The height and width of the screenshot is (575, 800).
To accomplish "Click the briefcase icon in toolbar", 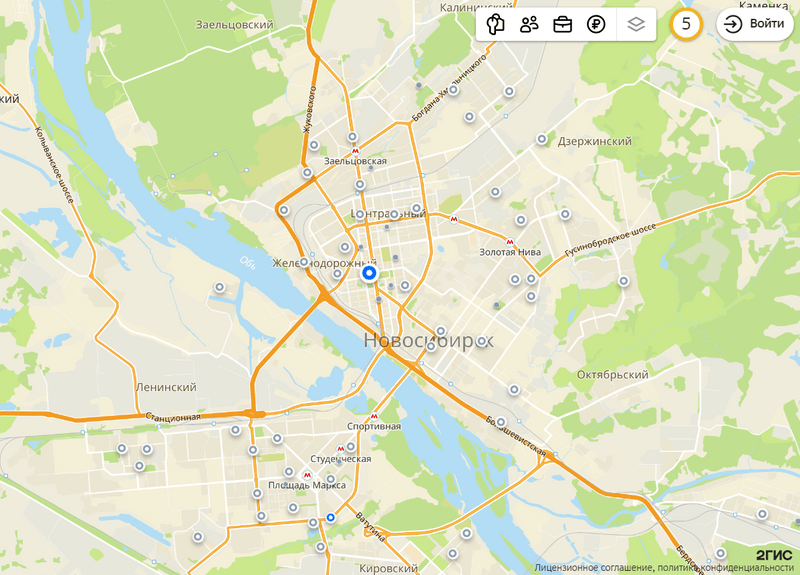I will (x=562, y=24).
